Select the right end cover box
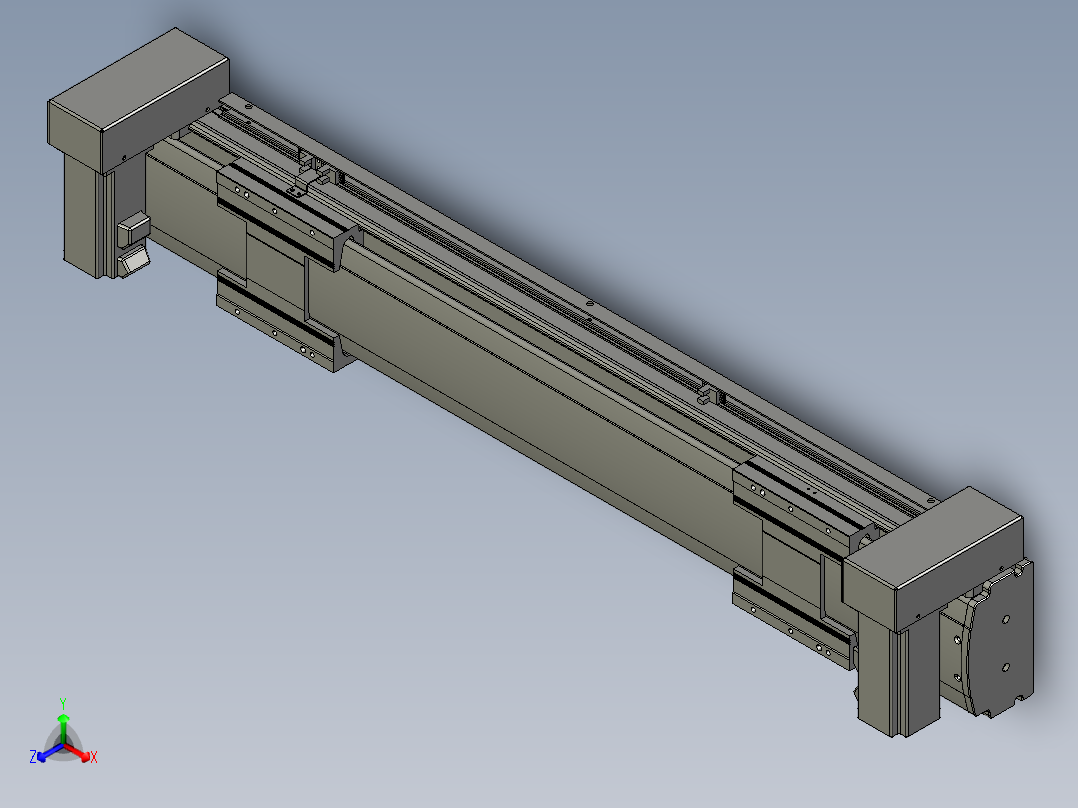1078x808 pixels. (933, 558)
